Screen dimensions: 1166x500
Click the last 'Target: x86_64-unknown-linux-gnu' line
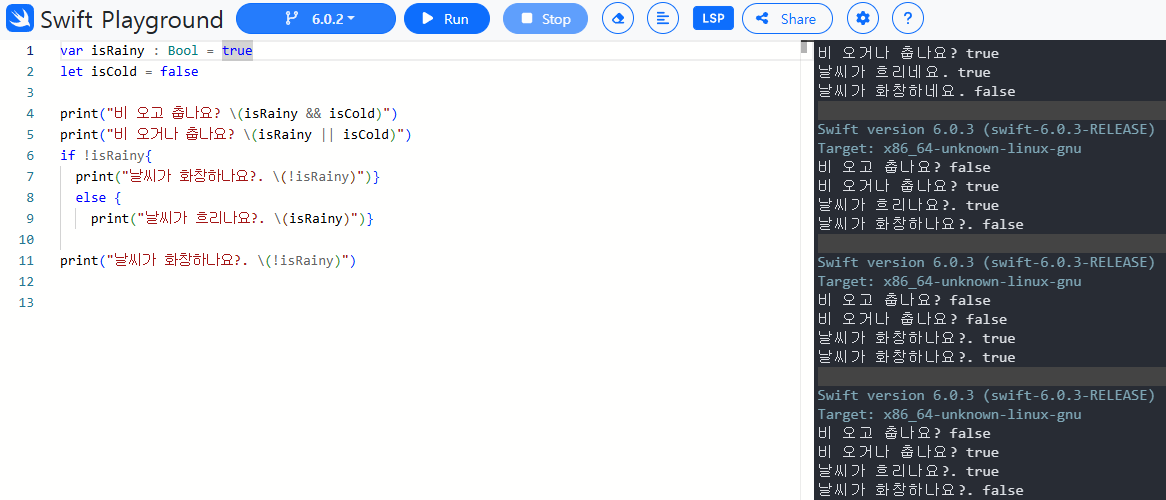coord(950,414)
